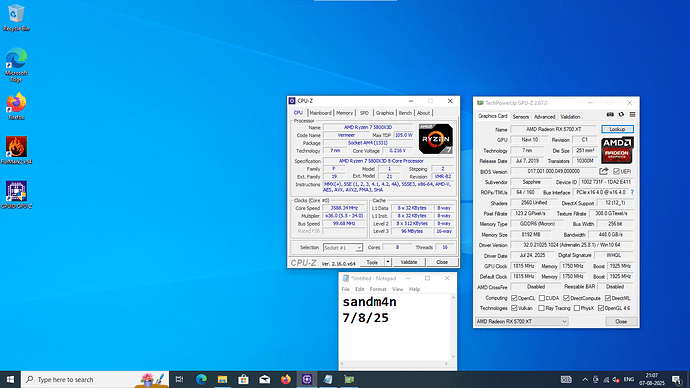Select the Firefox desktop shortcut
Screen dimensions: 690x388
(16, 106)
